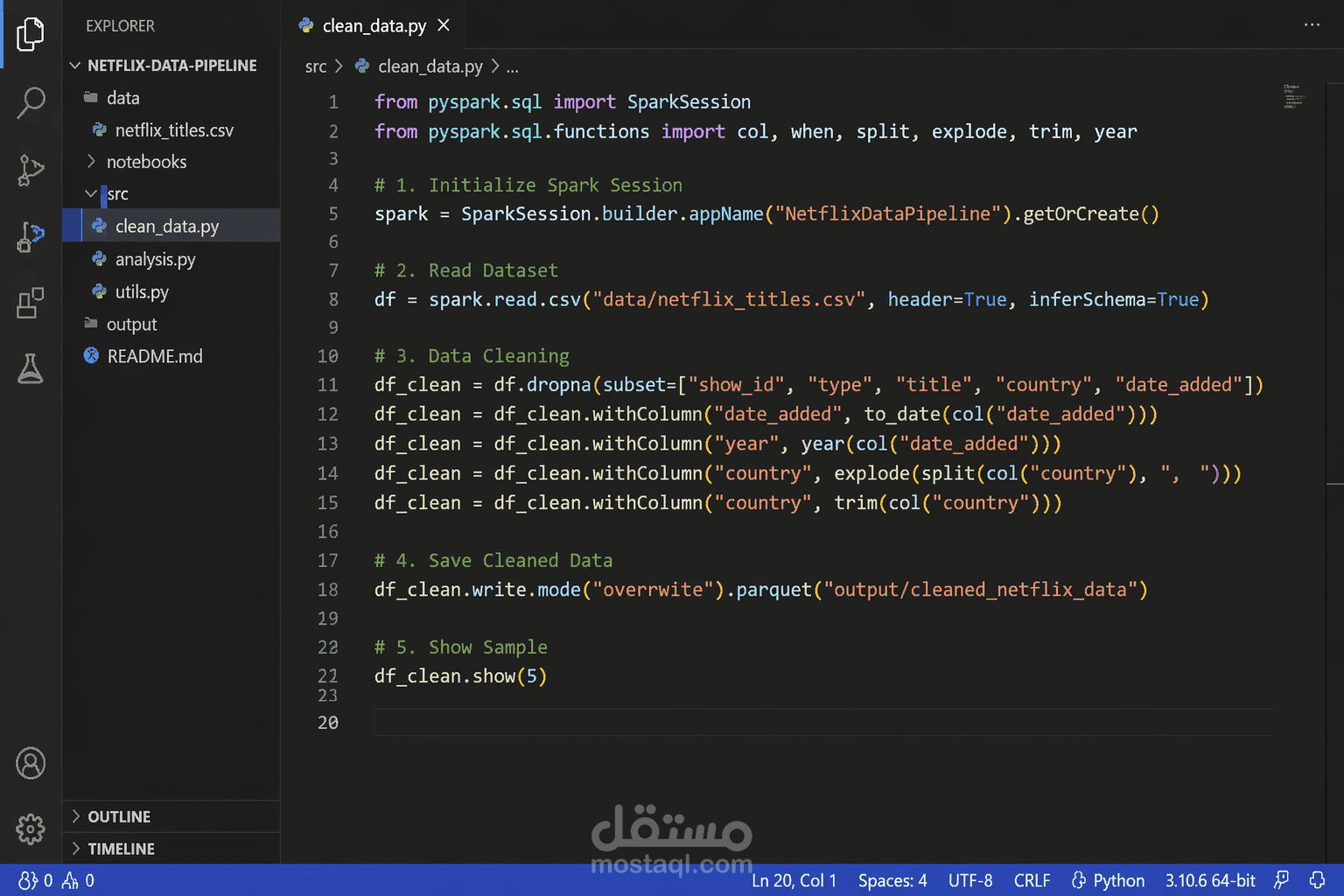
Task: Click the empty current line in editor
Action: pyautogui.click(x=822, y=722)
